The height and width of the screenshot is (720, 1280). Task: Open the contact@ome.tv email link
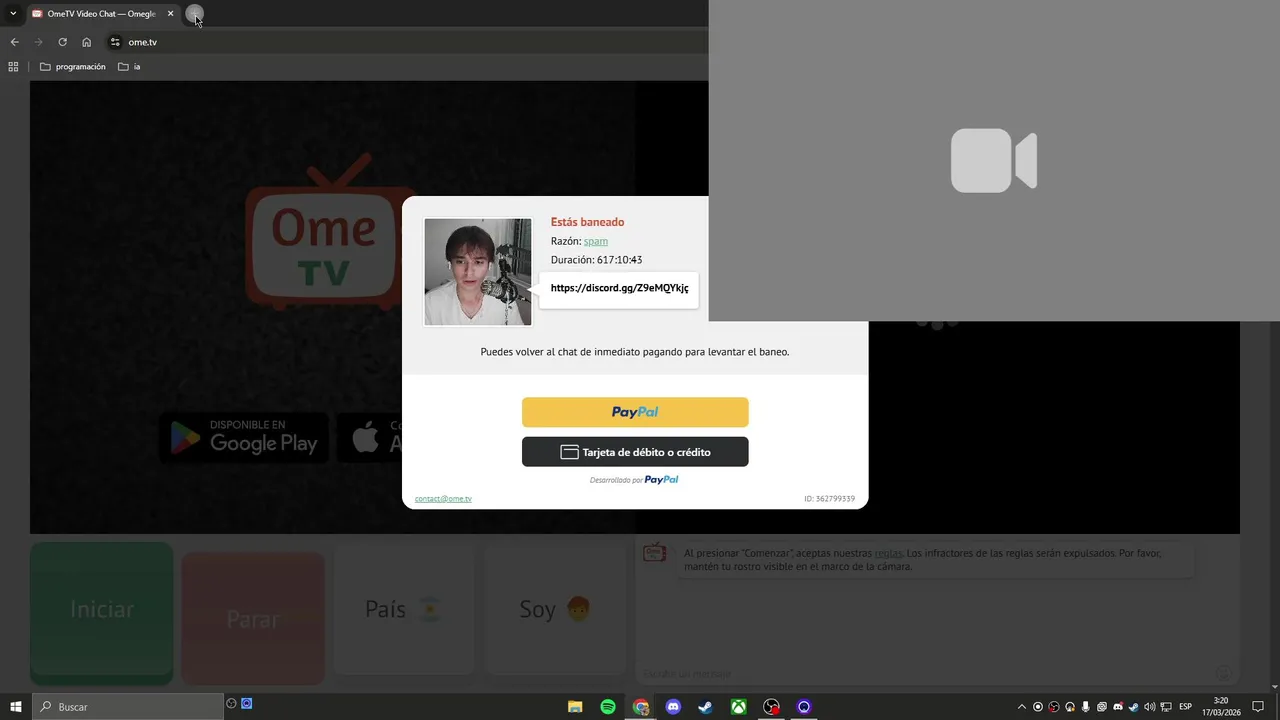[443, 498]
